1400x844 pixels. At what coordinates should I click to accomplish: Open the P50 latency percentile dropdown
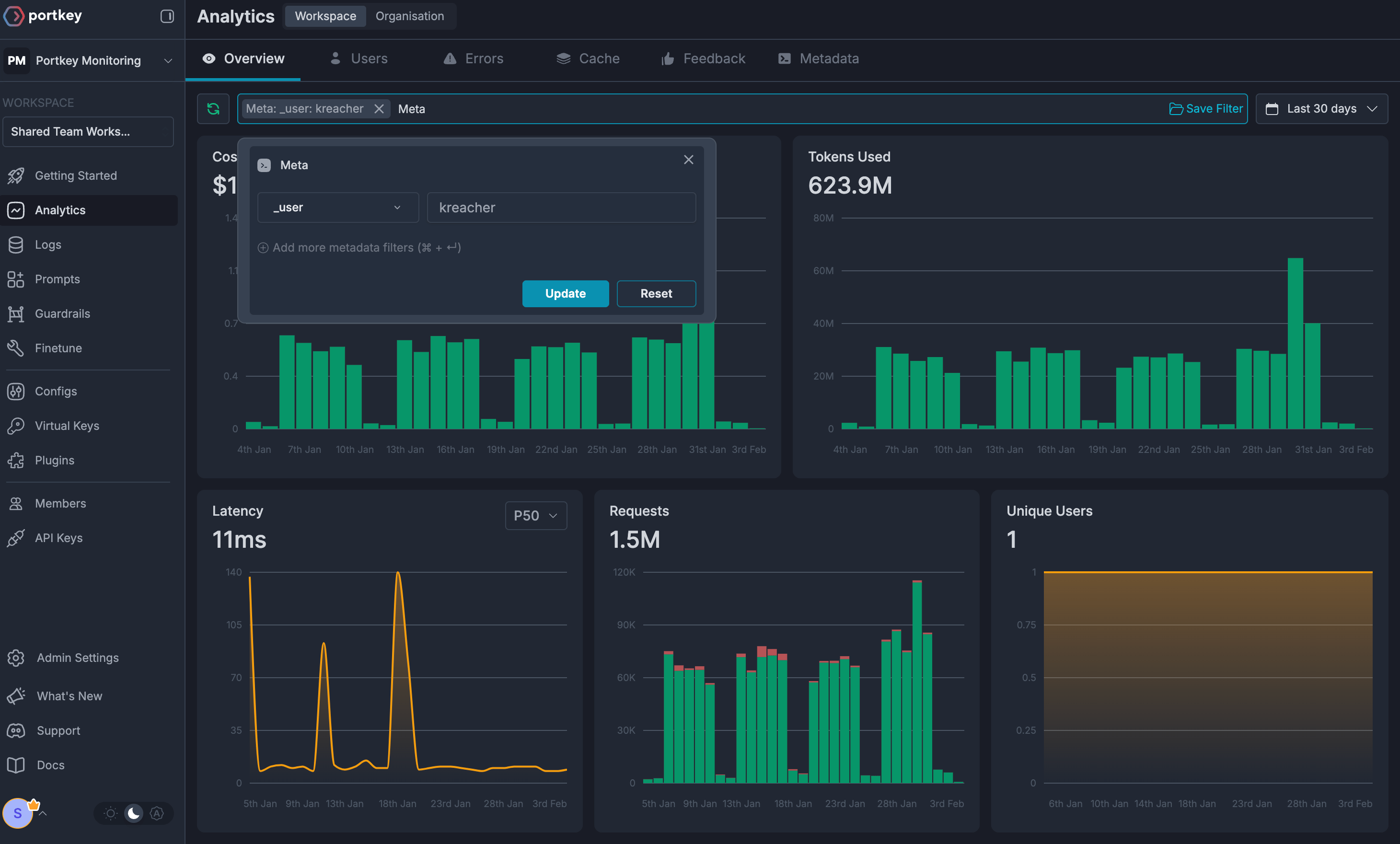pyautogui.click(x=535, y=516)
